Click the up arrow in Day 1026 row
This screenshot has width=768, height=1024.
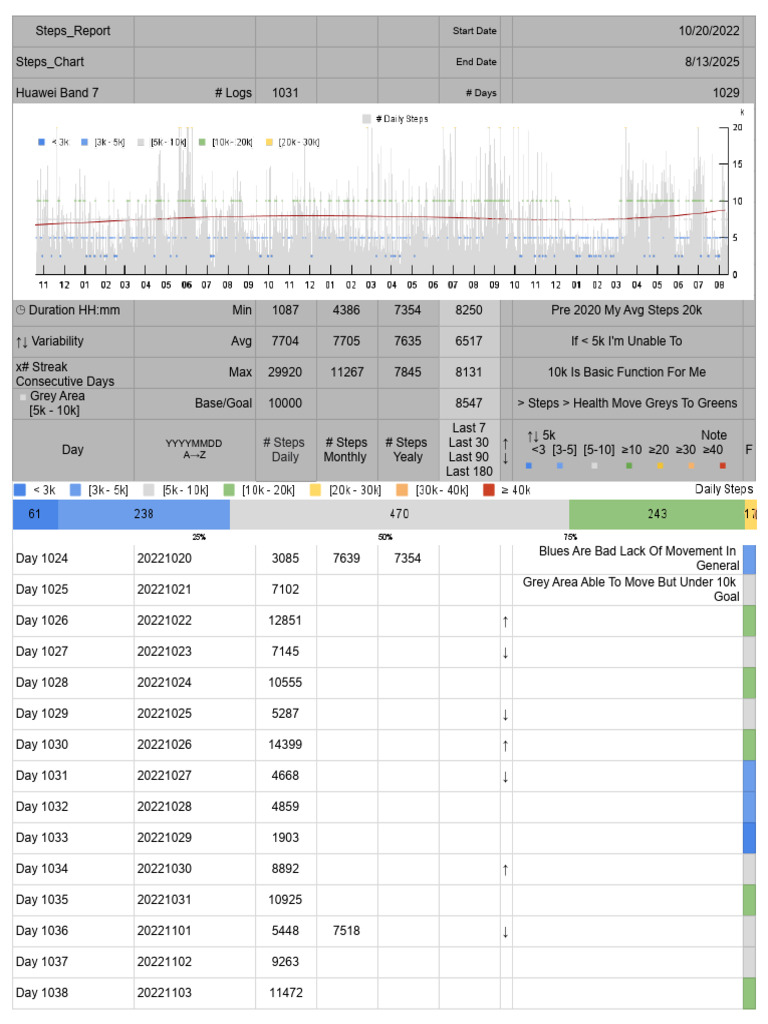(505, 621)
